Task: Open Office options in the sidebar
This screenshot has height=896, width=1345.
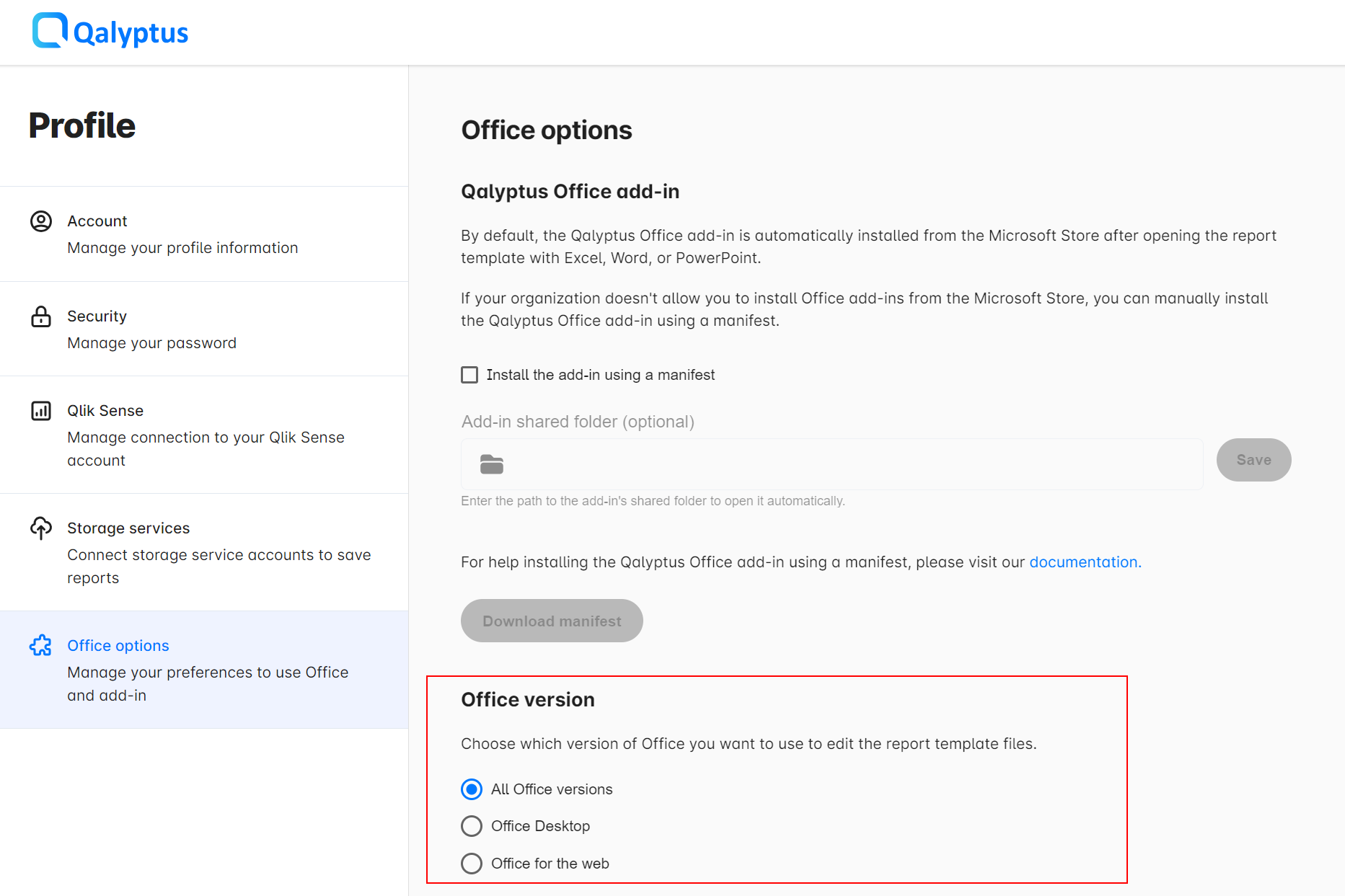Action: 118,646
